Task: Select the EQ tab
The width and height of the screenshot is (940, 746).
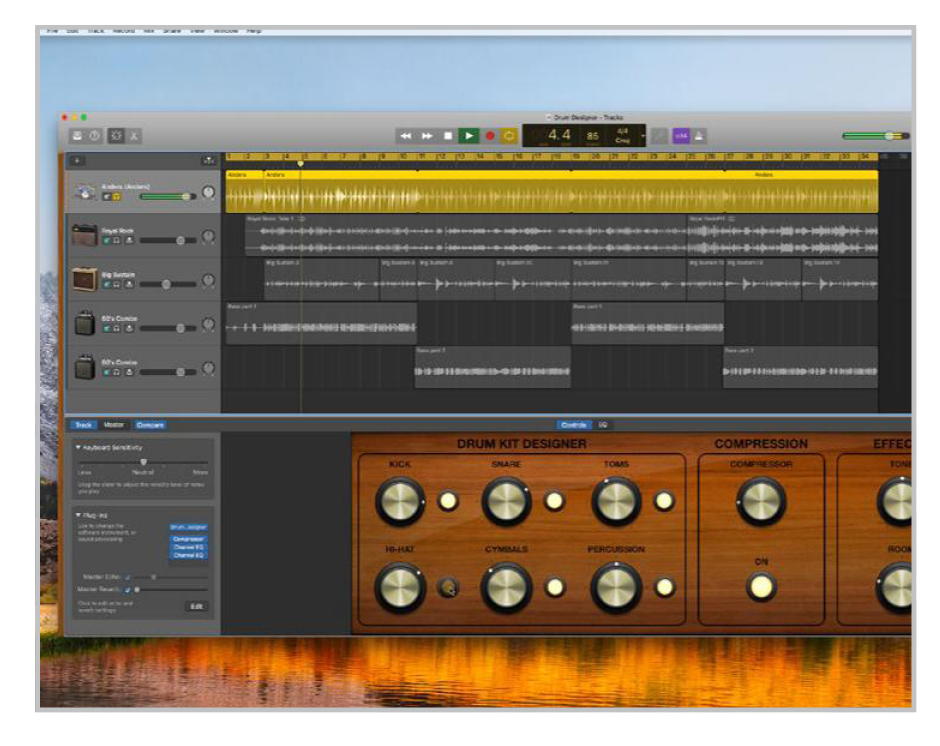Action: 603,425
